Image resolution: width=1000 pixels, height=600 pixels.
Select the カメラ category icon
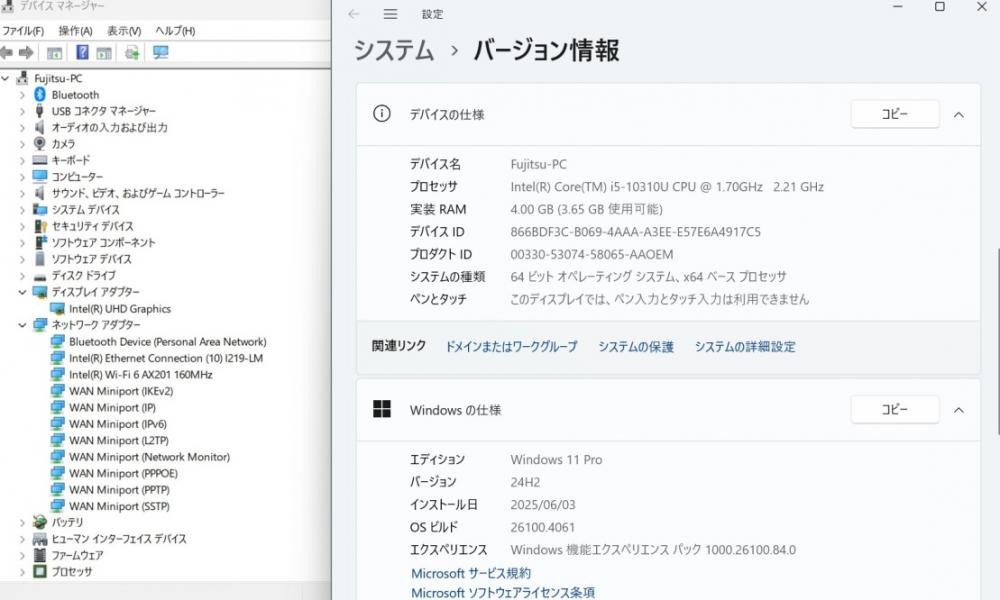coord(40,143)
